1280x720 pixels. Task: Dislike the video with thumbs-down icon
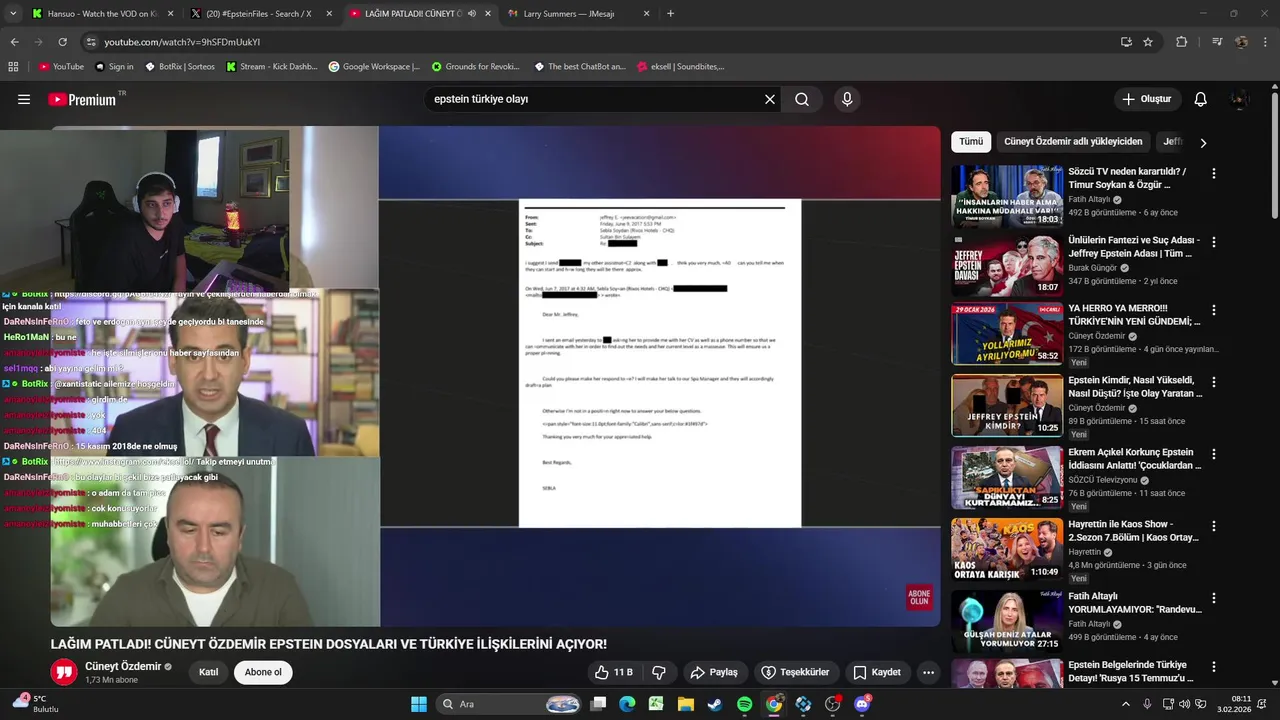tap(659, 672)
